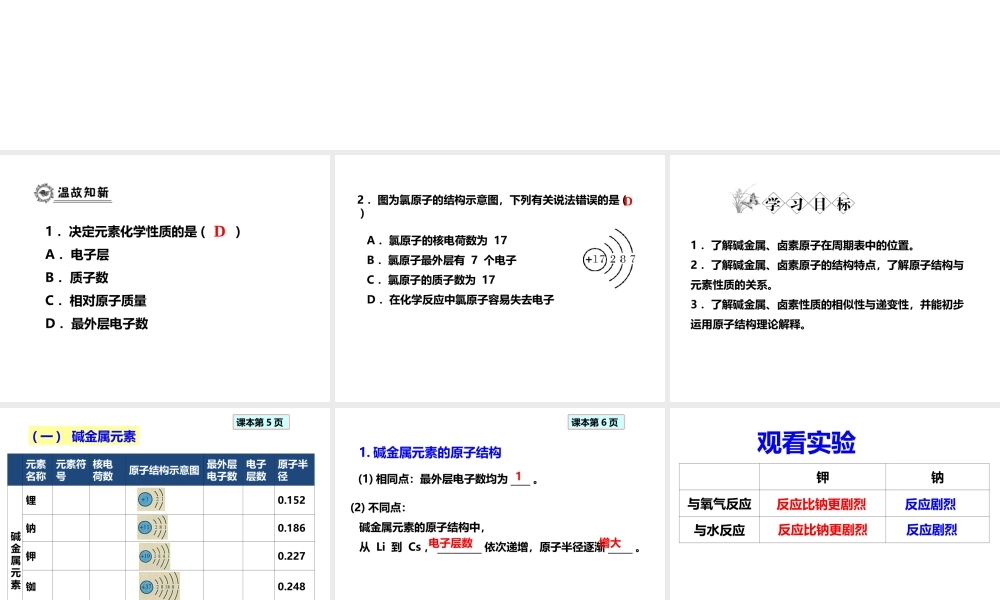The image size is (1000, 600).
Task: Click the potassium (钾) atom structure icon
Action: tap(152, 556)
